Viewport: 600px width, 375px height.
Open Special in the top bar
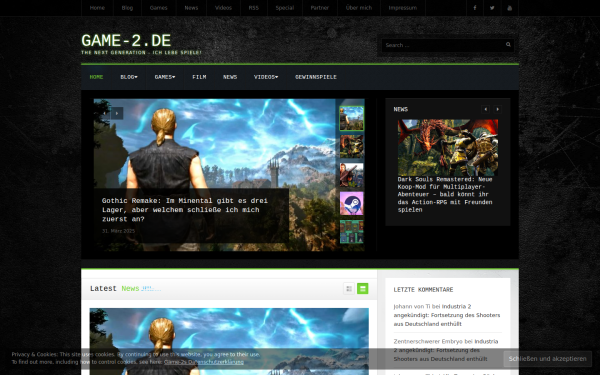tap(285, 8)
